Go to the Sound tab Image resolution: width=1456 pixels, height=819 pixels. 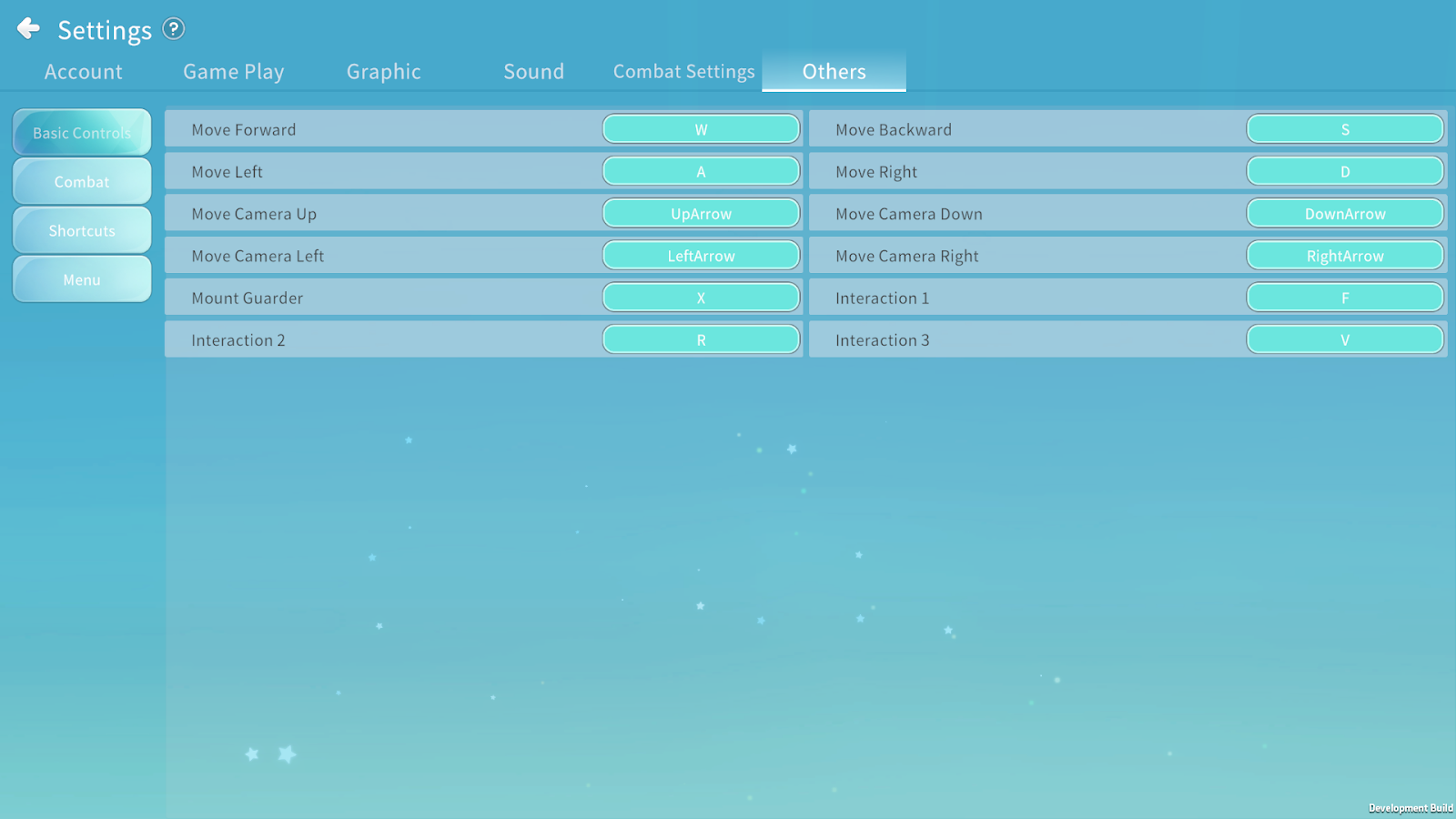tap(533, 72)
